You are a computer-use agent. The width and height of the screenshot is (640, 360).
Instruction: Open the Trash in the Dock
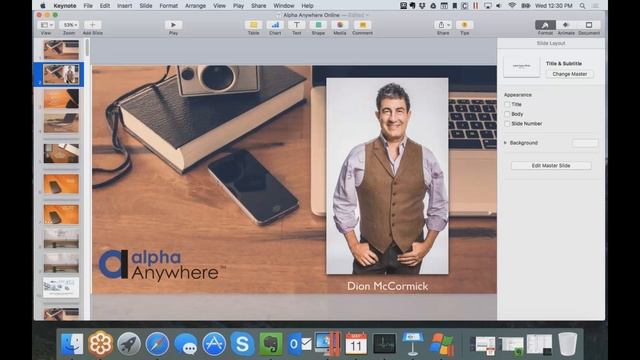pos(567,344)
